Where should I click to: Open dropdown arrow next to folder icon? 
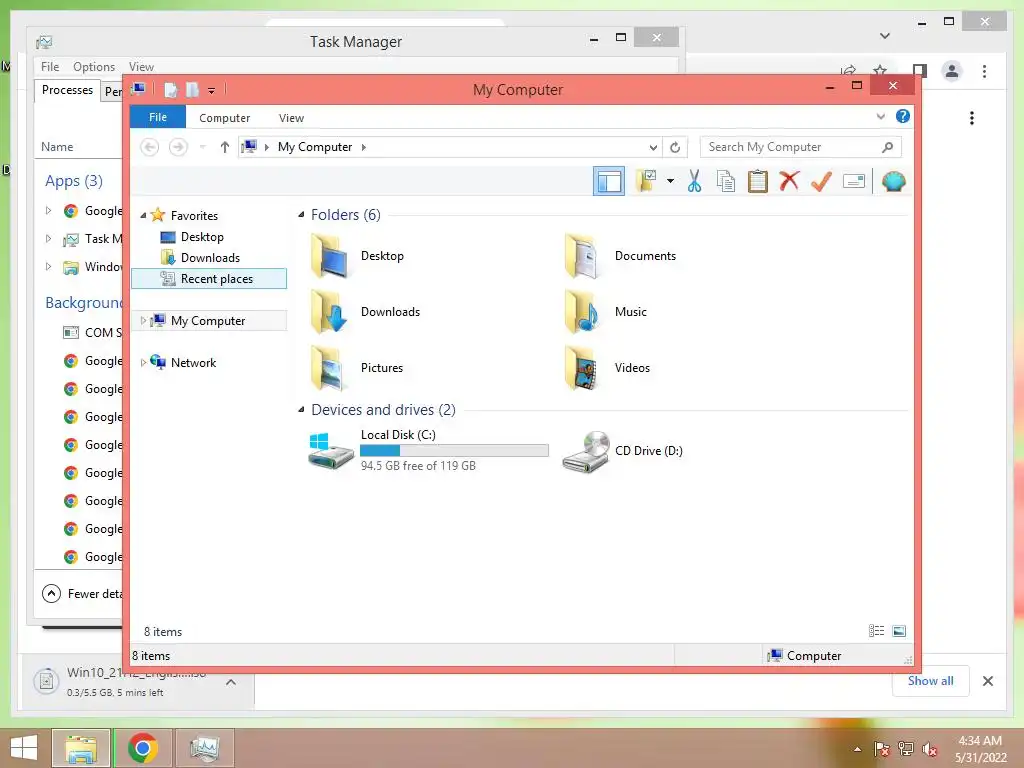click(x=670, y=181)
